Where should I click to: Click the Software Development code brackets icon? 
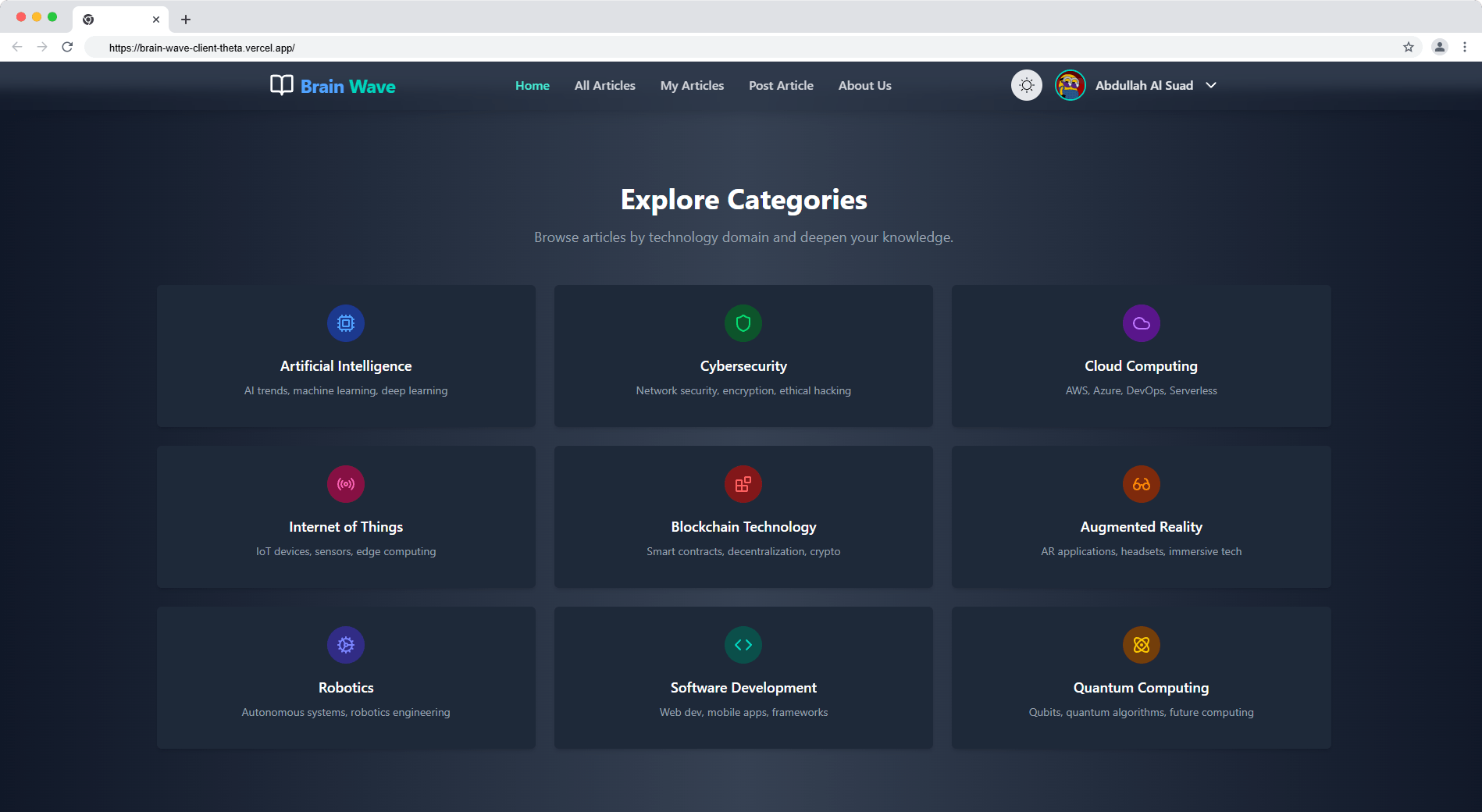coord(743,645)
